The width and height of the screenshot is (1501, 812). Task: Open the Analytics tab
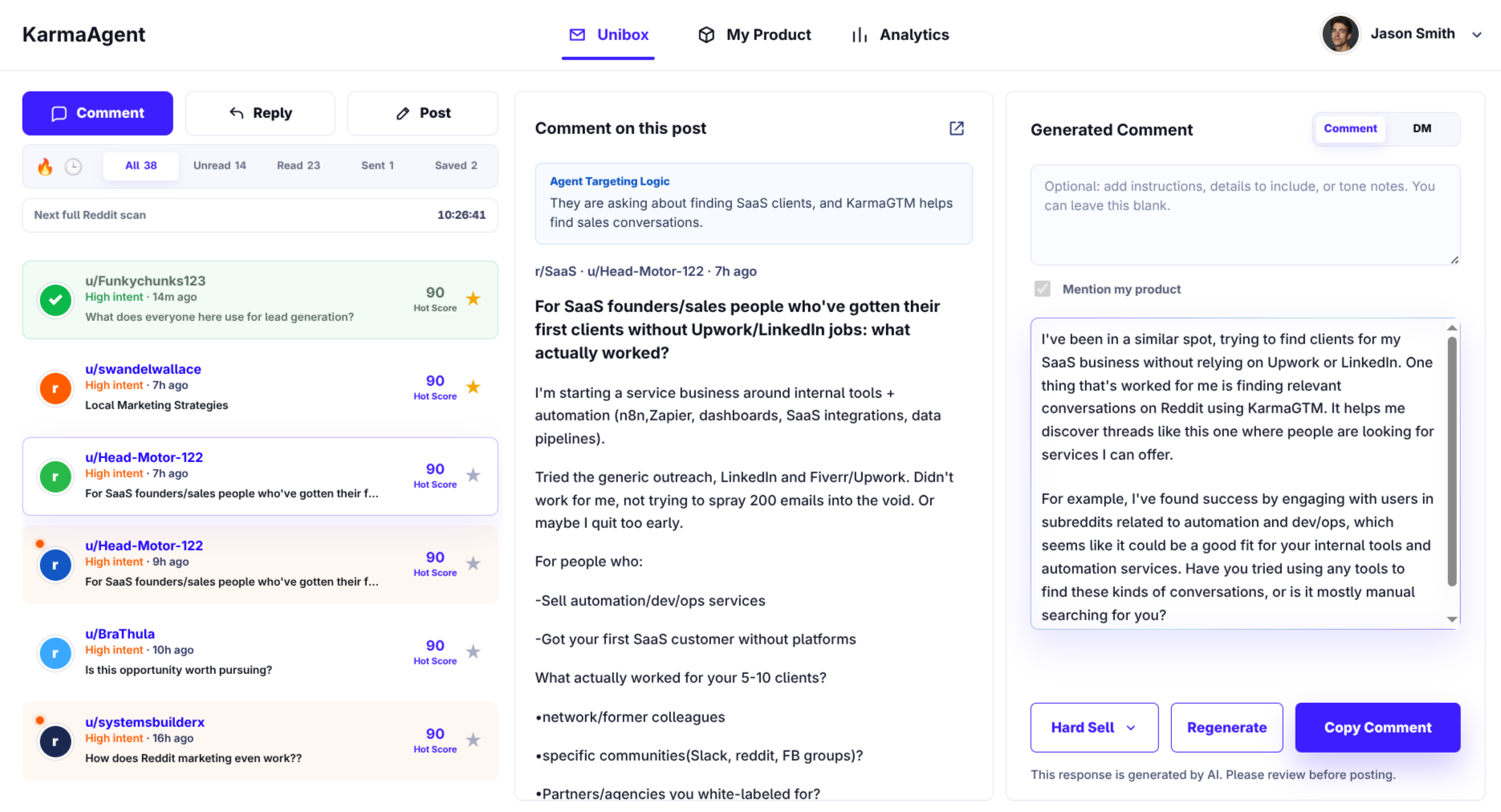[x=900, y=35]
